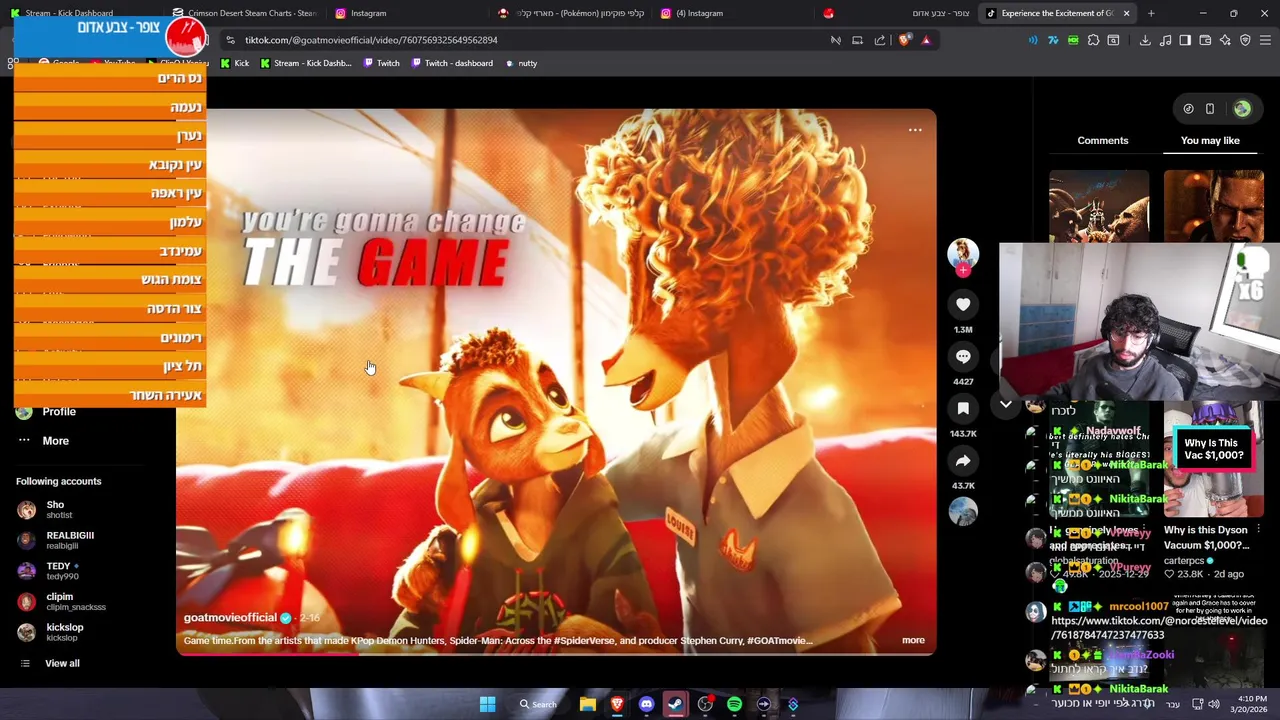
Task: Toggle the browser sidebar panel icon
Action: (x=1185, y=40)
